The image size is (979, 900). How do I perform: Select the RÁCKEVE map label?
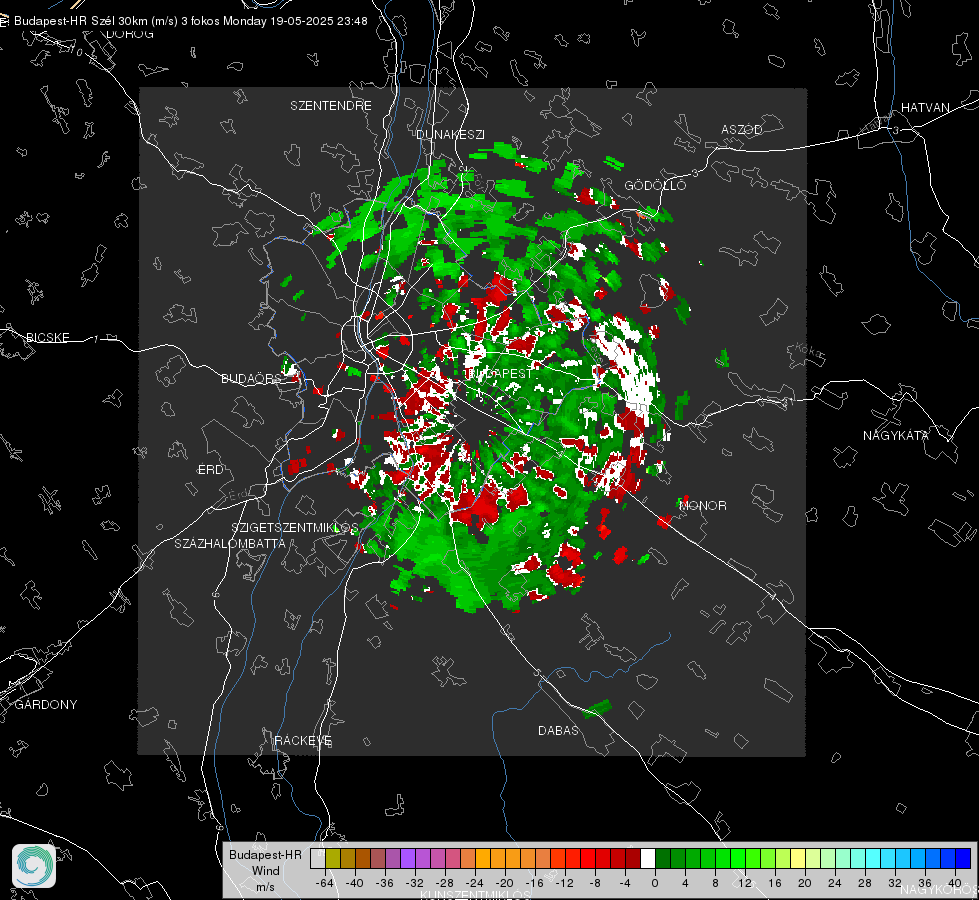point(303,741)
